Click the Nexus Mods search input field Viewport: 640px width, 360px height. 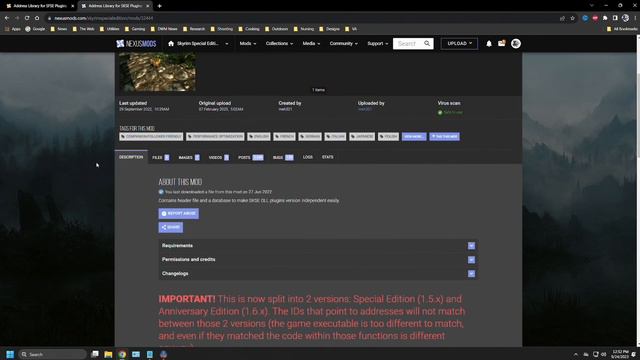click(408, 44)
